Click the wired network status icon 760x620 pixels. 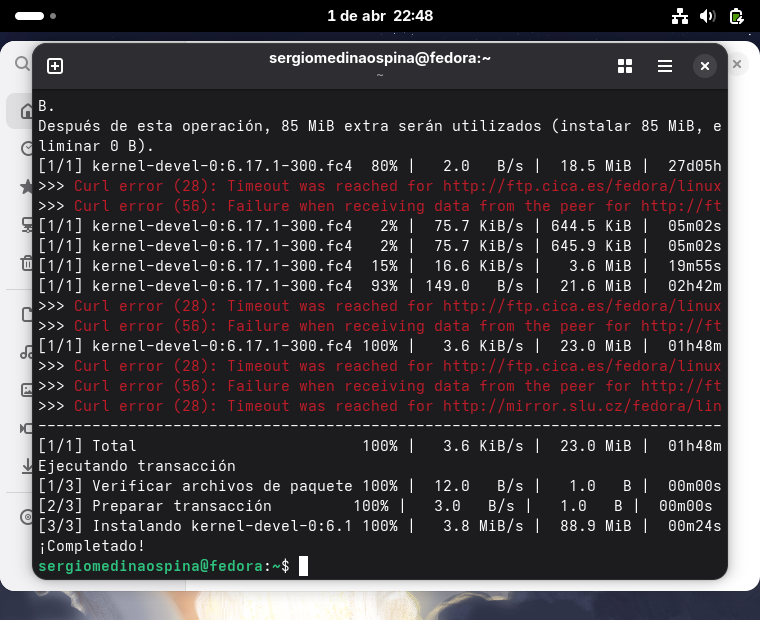coord(680,16)
